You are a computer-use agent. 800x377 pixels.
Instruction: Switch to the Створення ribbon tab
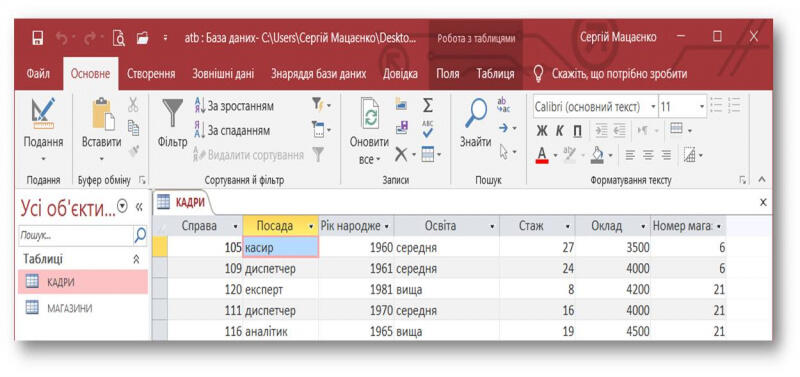click(151, 74)
